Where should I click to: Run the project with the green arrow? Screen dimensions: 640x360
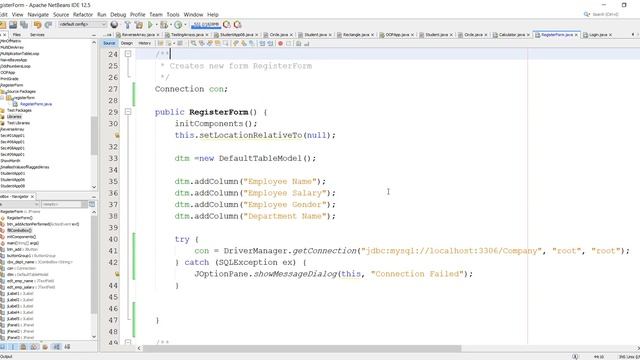(x=150, y=25)
